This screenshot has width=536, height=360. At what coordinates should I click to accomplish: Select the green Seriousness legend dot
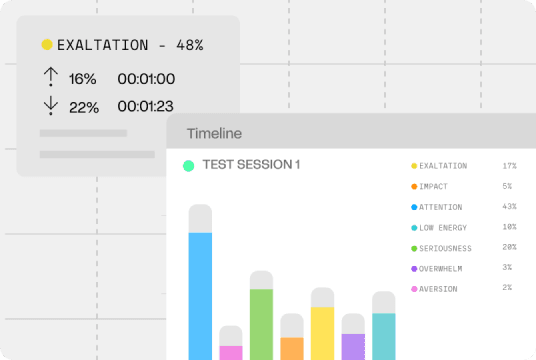(x=414, y=249)
